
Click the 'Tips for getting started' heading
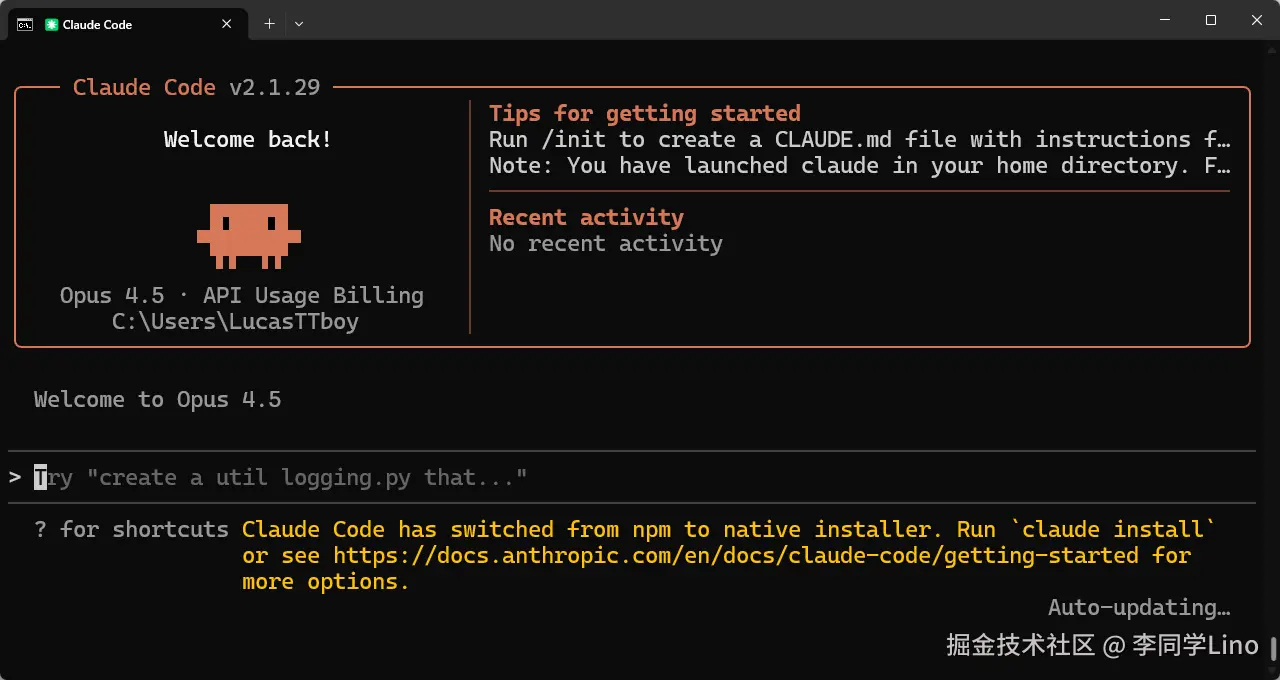(x=644, y=113)
